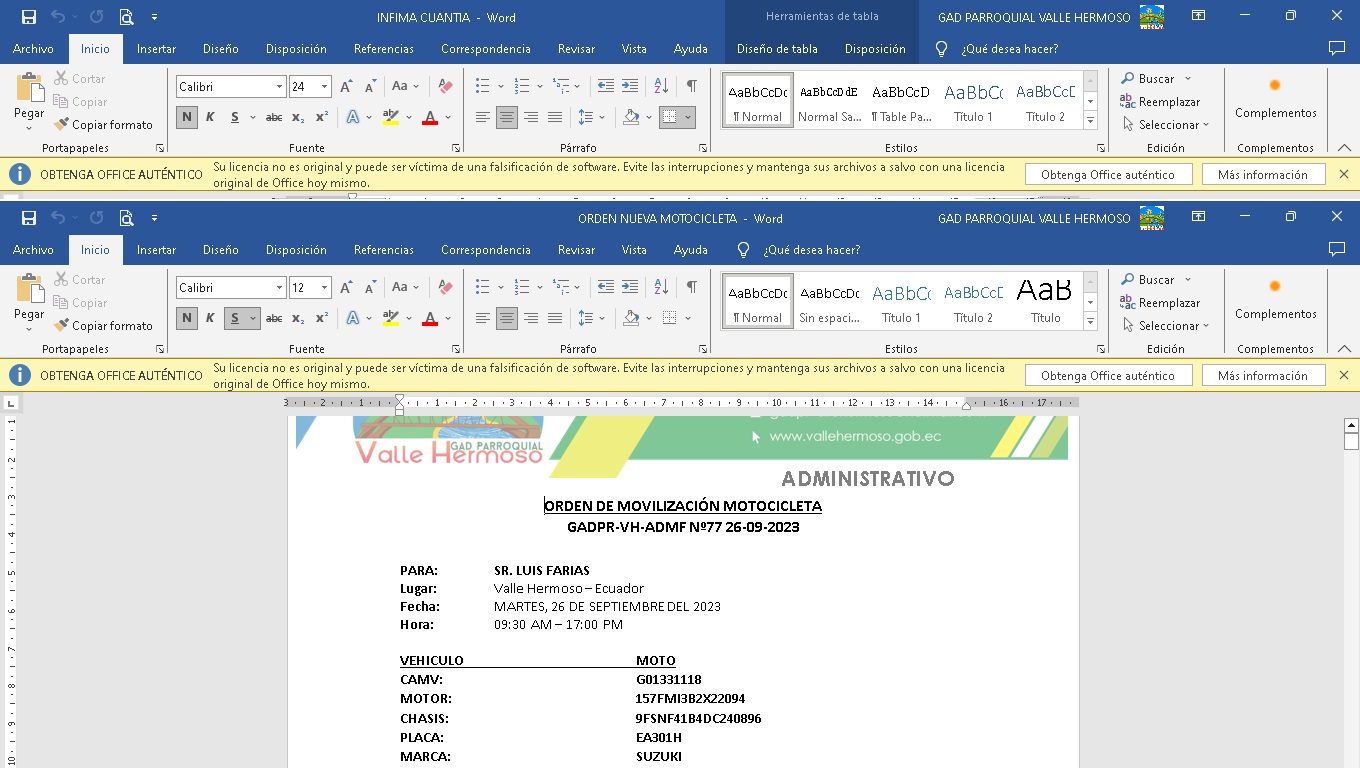
Task: Toggle underline S in ORDEN NUEVA MOTOCICLETA ribbon
Action: click(x=235, y=318)
